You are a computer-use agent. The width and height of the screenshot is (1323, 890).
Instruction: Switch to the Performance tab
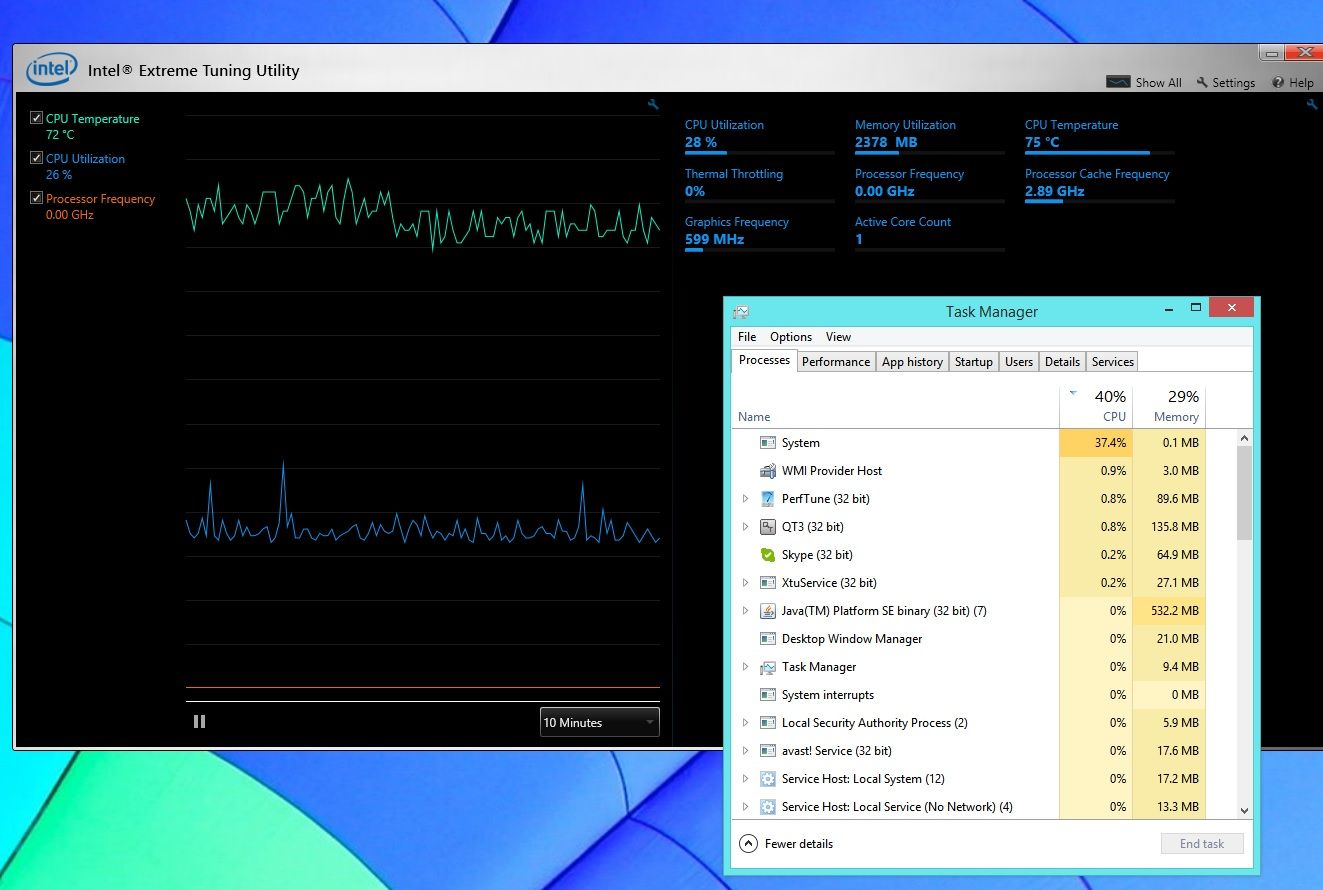click(836, 362)
